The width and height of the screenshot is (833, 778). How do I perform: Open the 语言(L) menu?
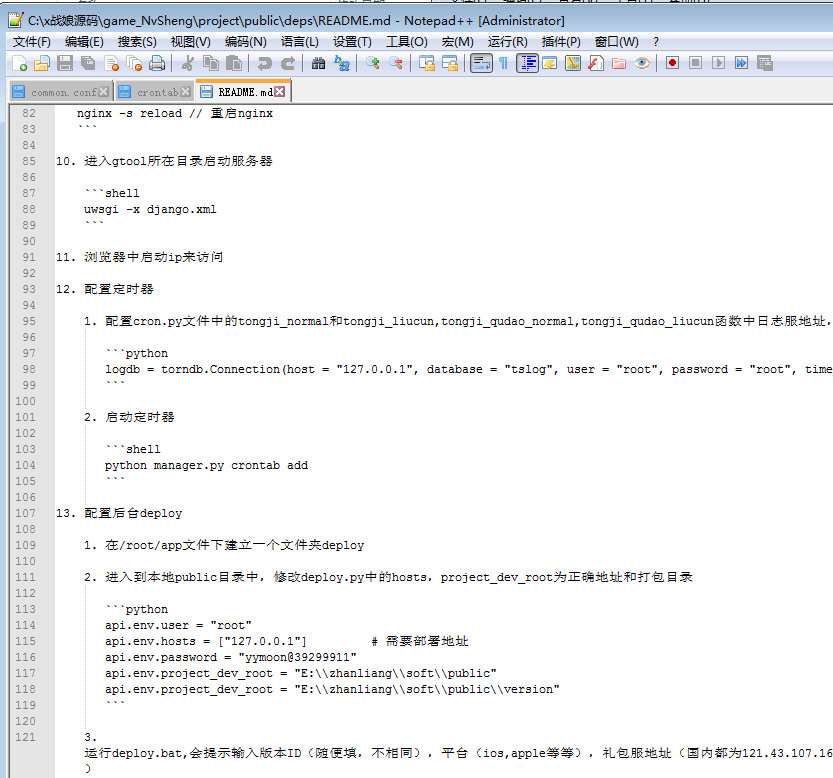pos(300,41)
